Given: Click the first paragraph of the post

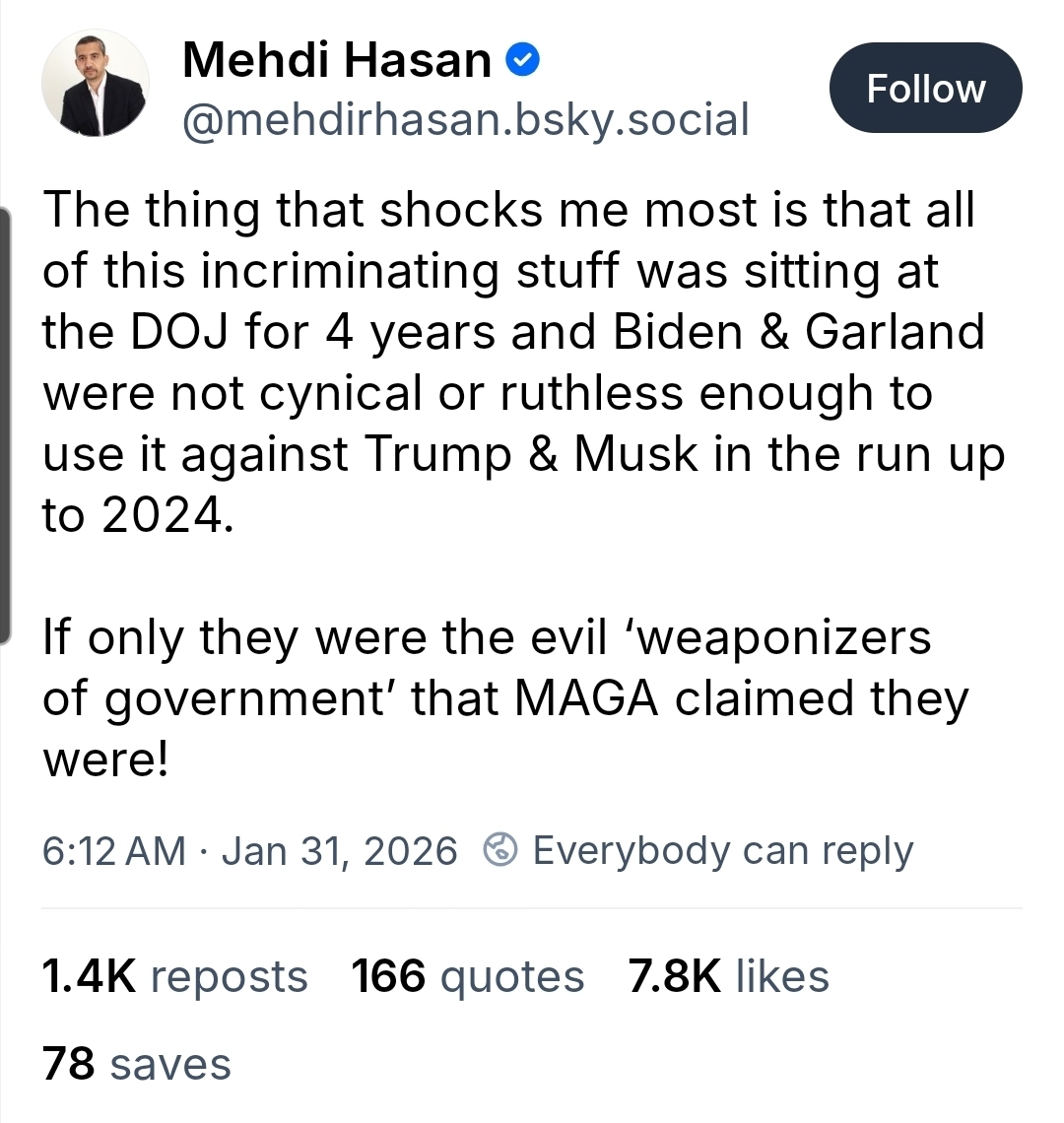Looking at the screenshot, I should pos(512,362).
